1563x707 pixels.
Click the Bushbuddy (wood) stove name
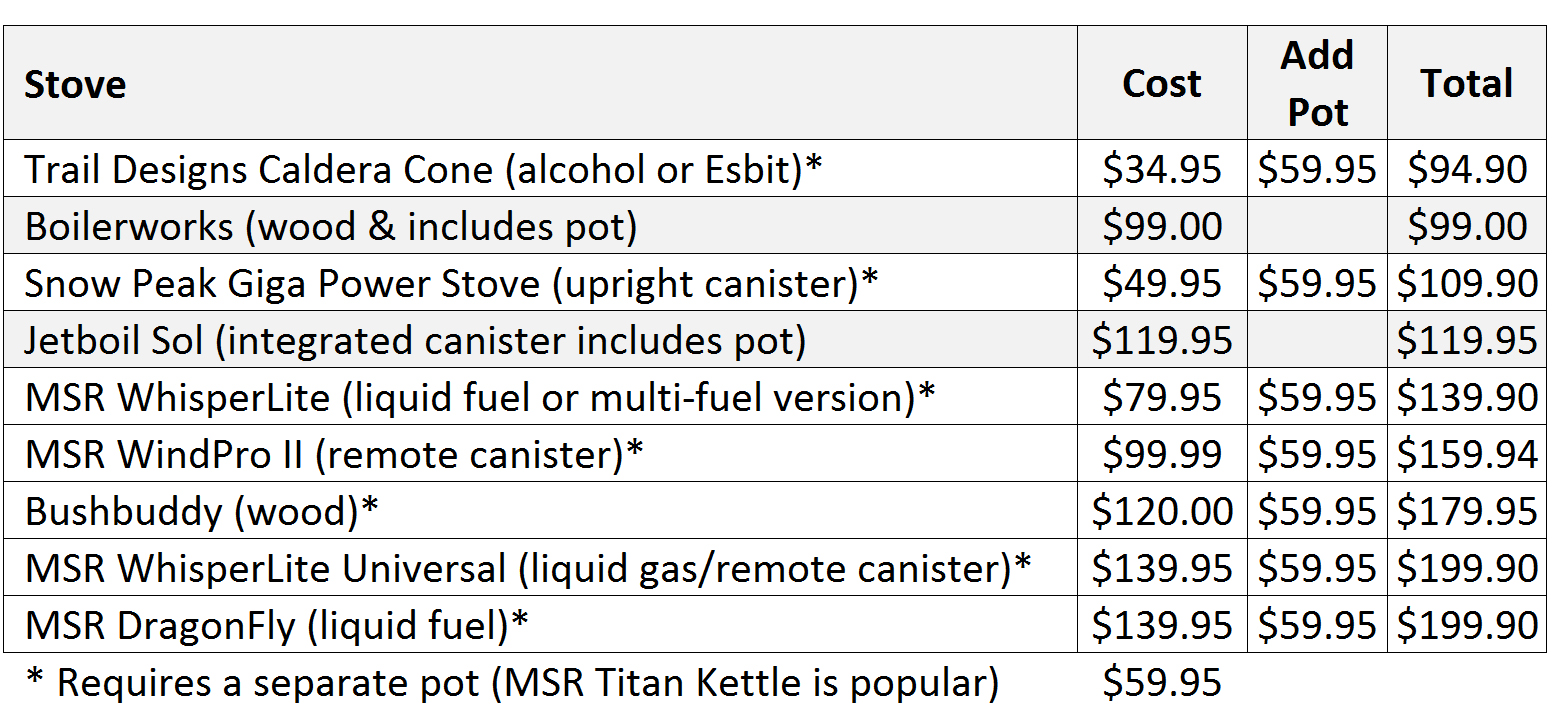(x=202, y=512)
